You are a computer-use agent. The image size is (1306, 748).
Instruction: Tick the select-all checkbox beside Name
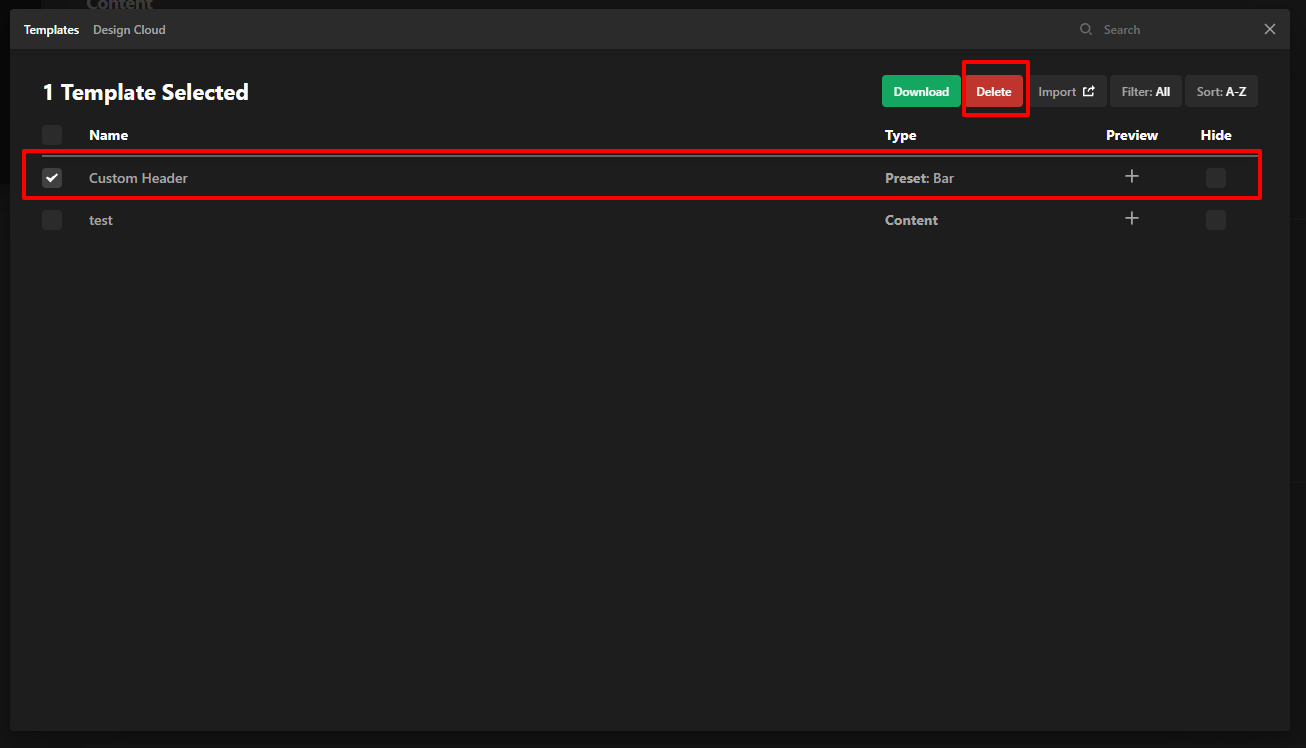click(x=52, y=135)
